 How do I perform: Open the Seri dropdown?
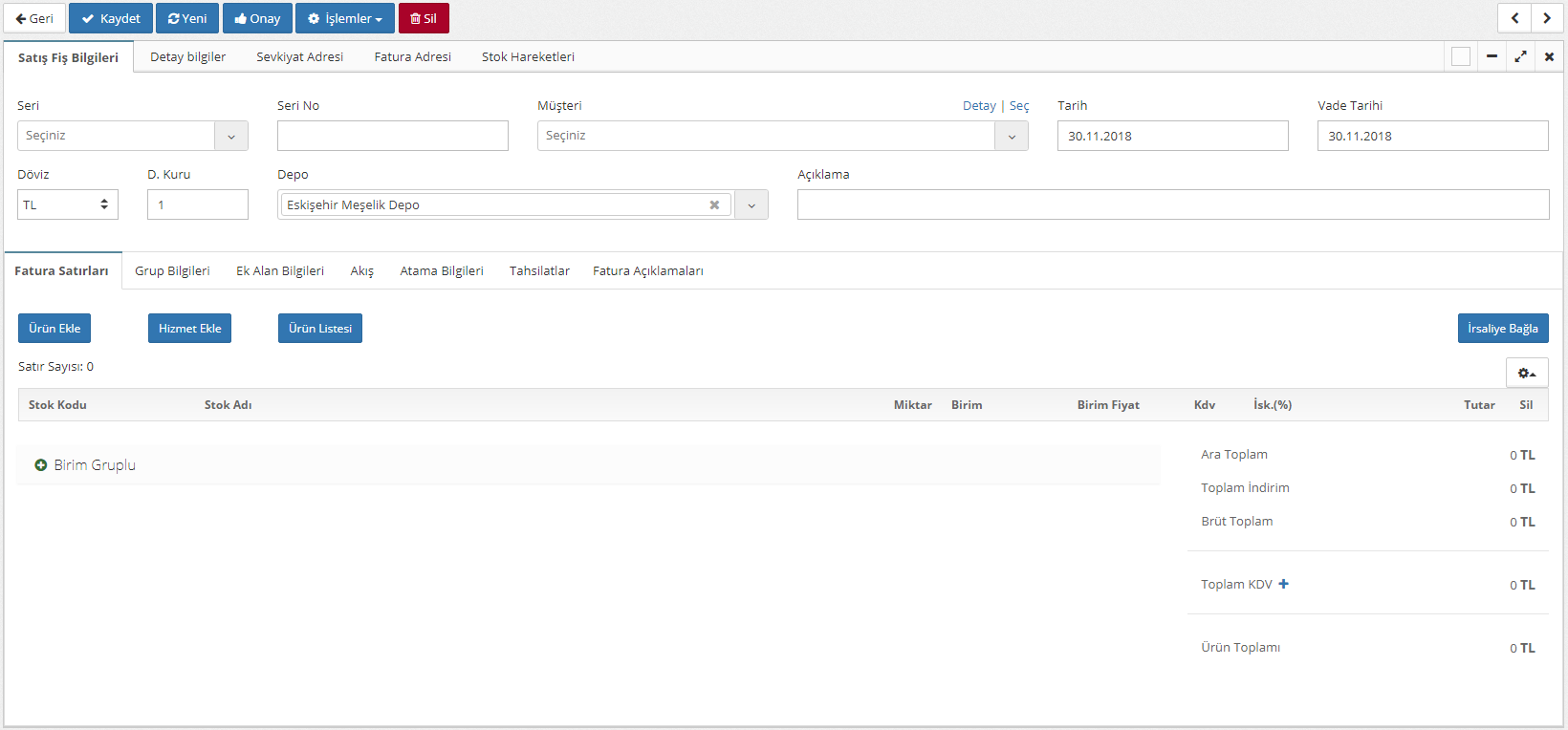[230, 136]
